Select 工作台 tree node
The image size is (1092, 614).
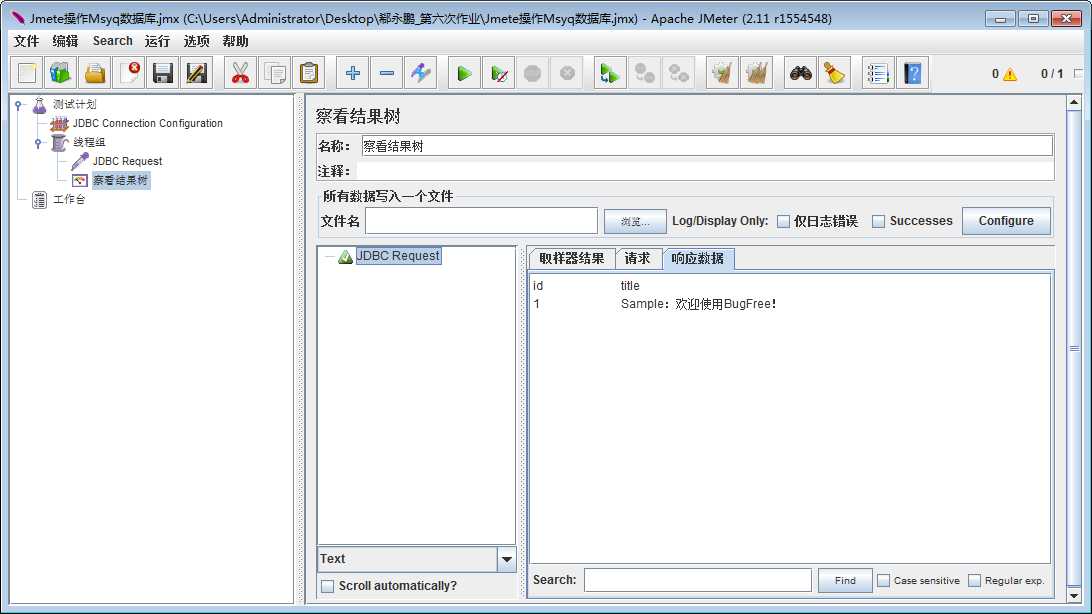pyautogui.click(x=69, y=199)
